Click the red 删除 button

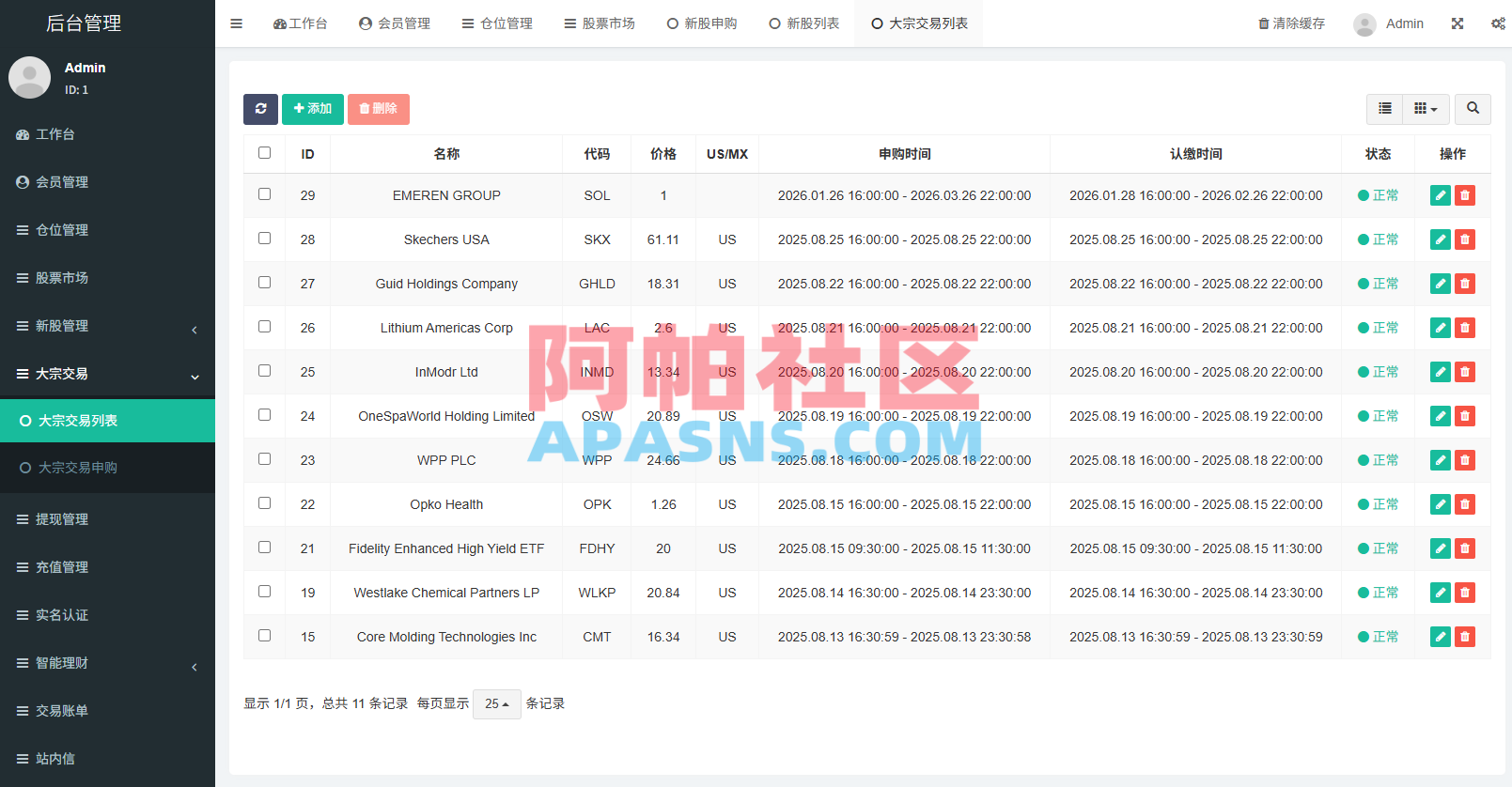379,109
